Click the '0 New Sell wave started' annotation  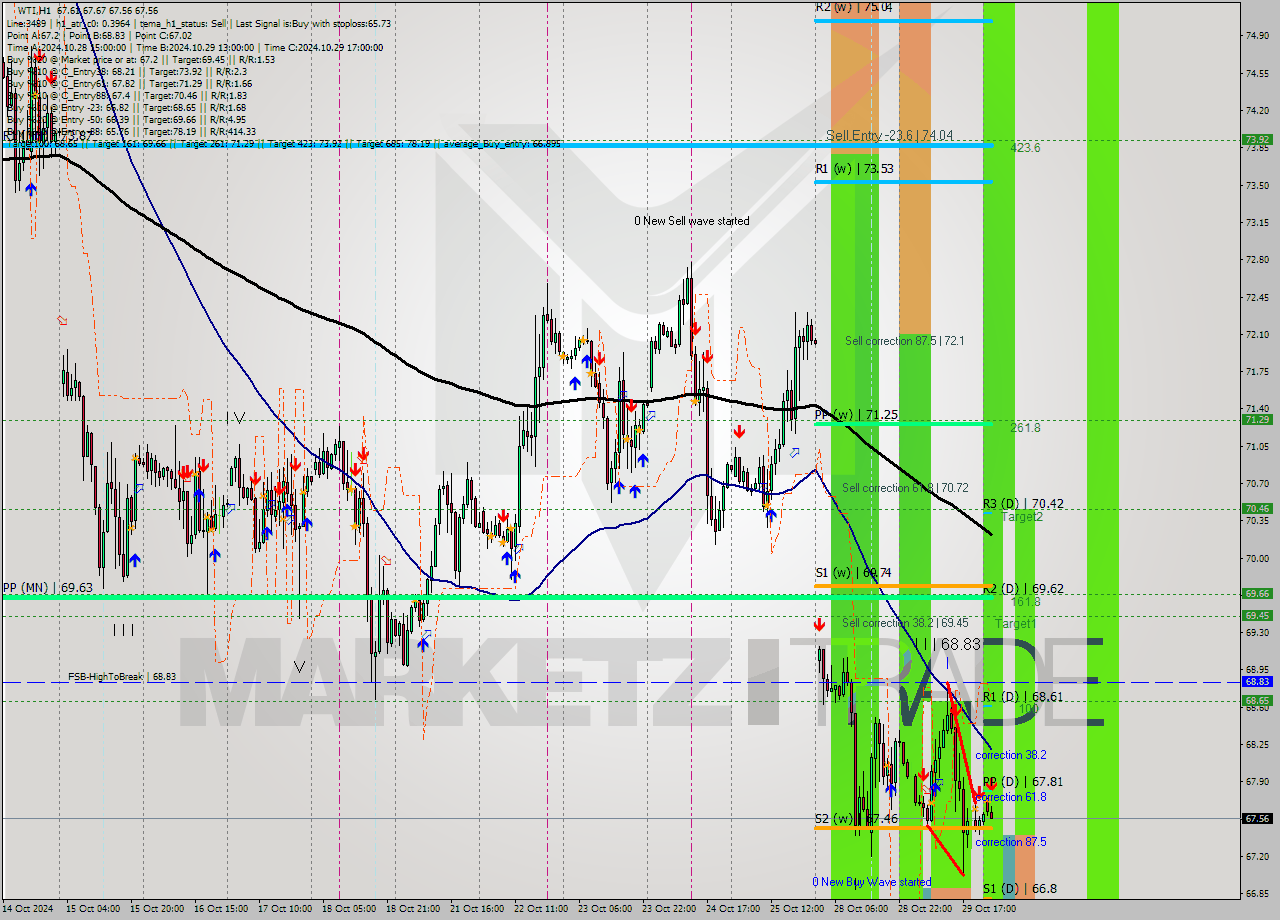pyautogui.click(x=691, y=221)
